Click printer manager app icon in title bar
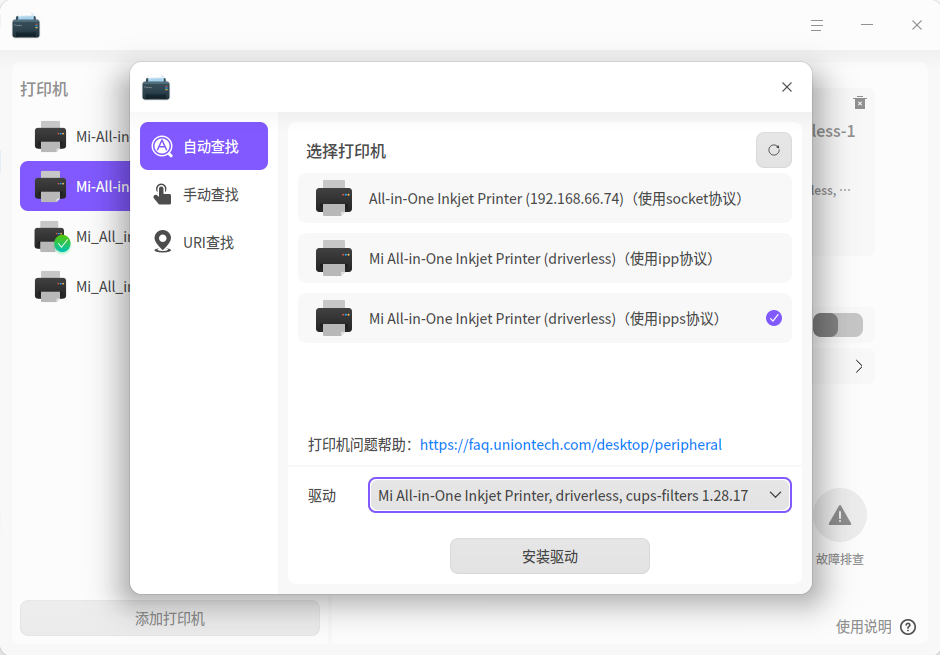The image size is (940, 655). tap(26, 26)
